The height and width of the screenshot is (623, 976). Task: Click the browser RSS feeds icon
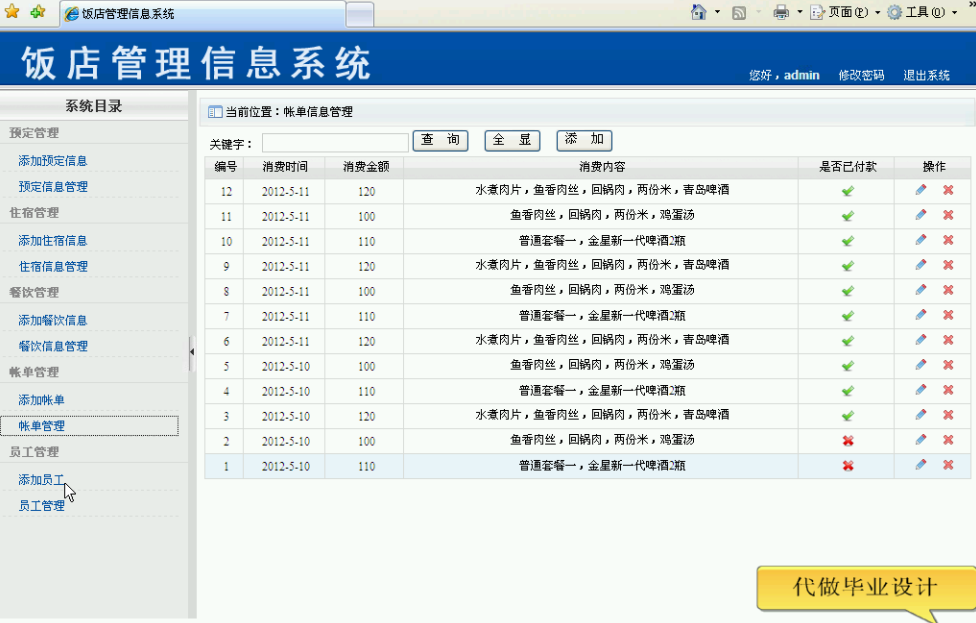click(x=739, y=12)
